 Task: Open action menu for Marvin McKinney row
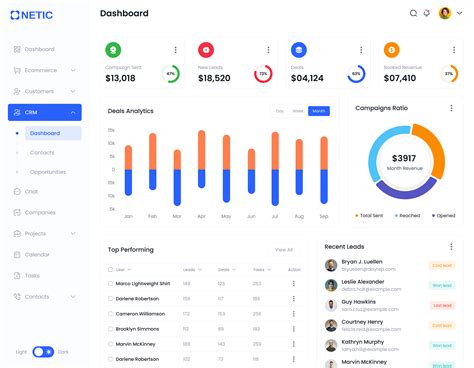[x=294, y=344]
